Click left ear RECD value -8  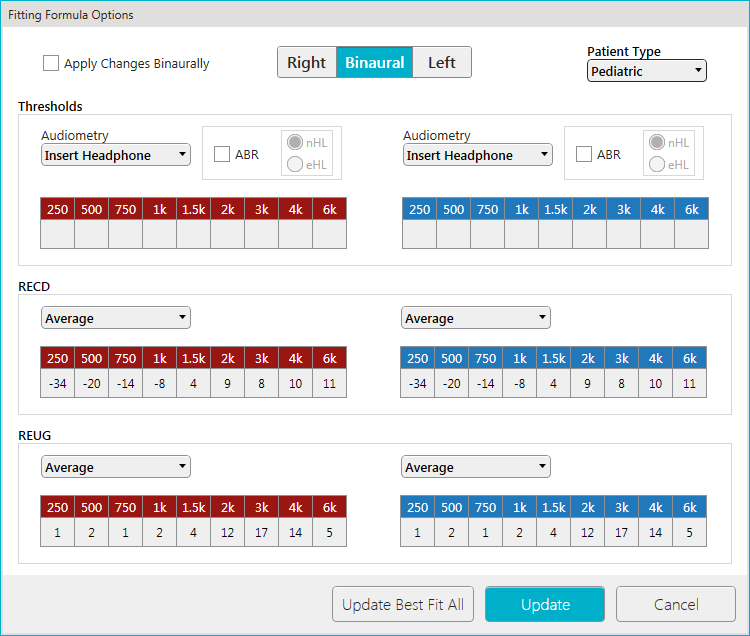(x=519, y=383)
